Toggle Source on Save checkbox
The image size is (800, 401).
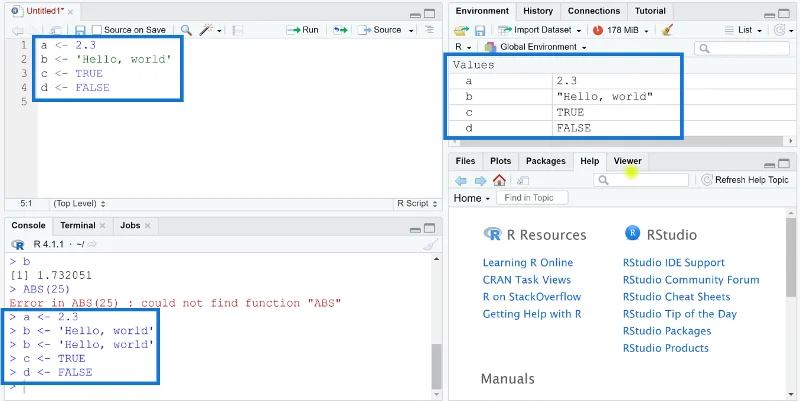pyautogui.click(x=97, y=30)
